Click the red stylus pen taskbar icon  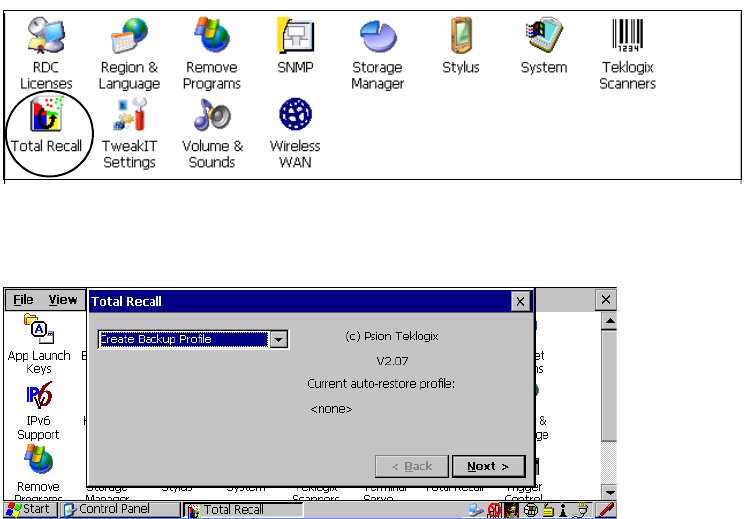[605, 510]
